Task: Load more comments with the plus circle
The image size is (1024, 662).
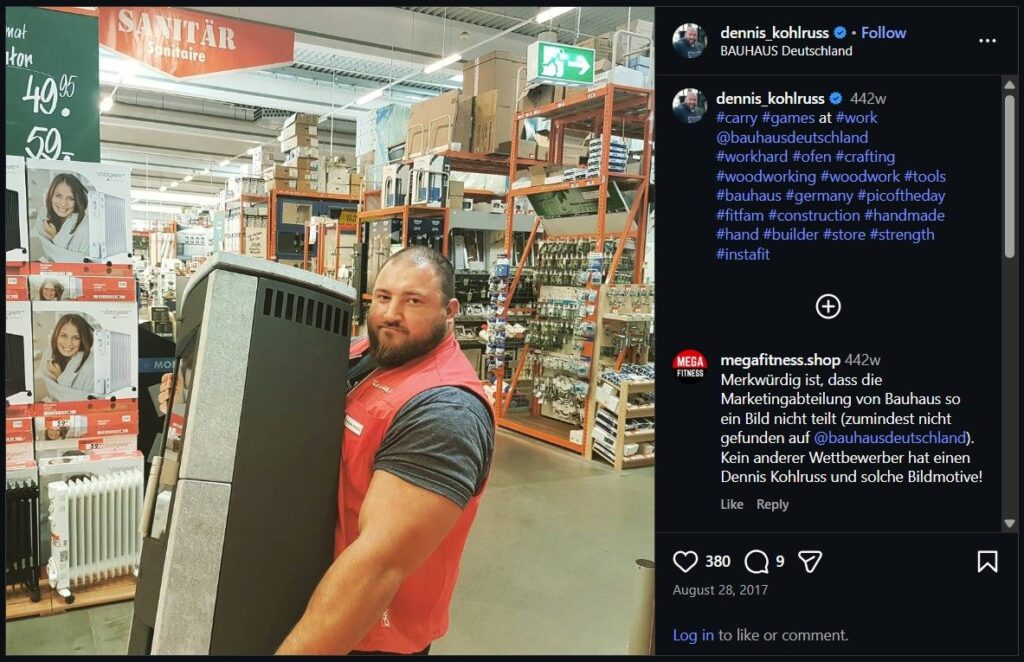Action: pos(828,306)
